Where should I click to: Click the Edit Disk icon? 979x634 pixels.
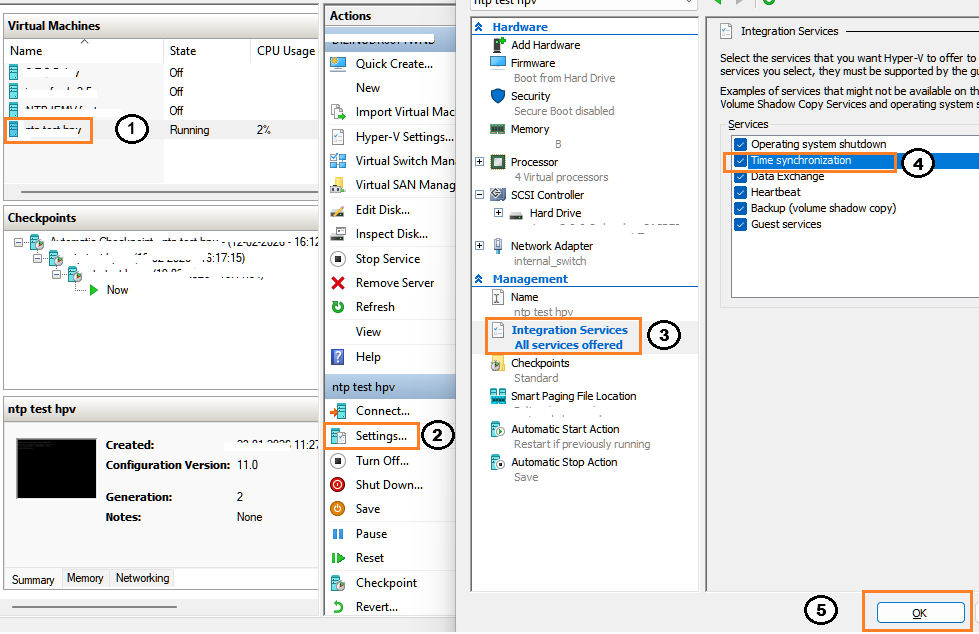tap(338, 210)
